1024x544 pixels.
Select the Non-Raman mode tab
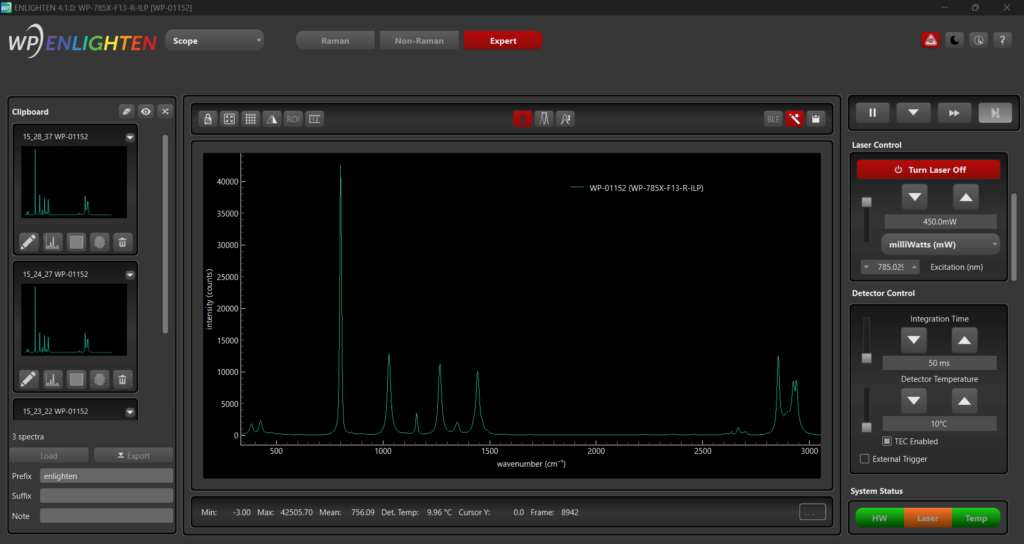(419, 41)
